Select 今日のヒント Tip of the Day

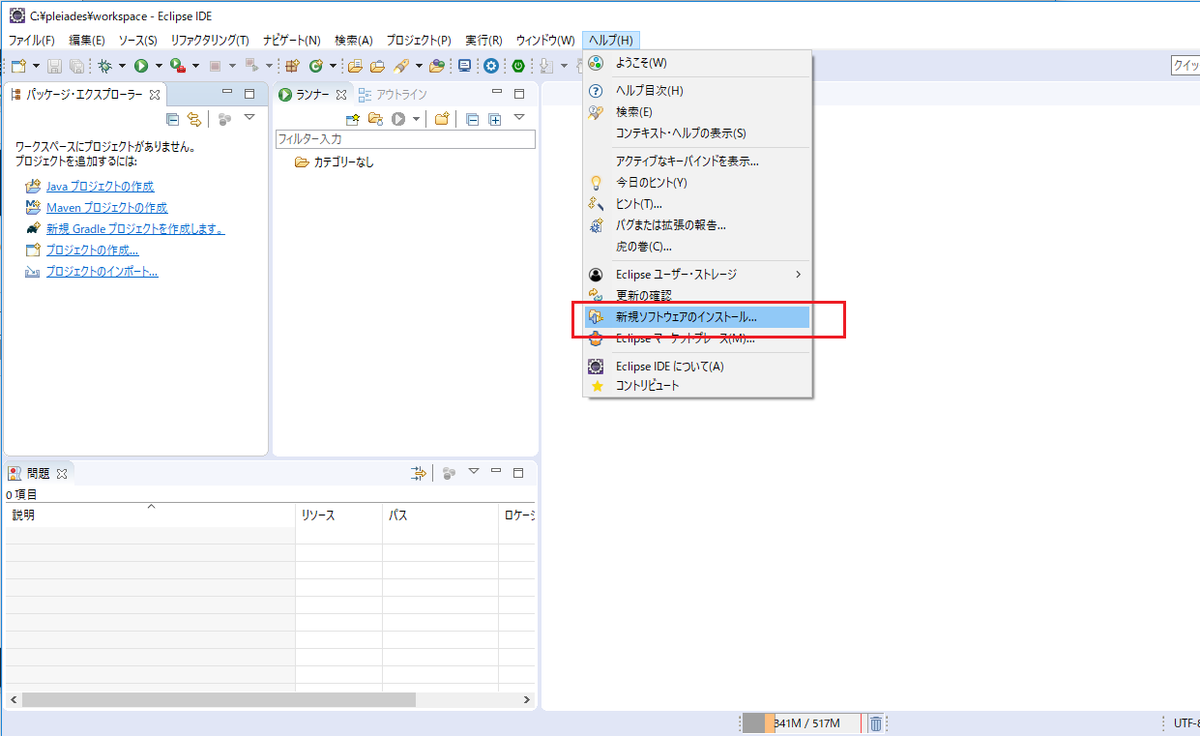click(698, 183)
